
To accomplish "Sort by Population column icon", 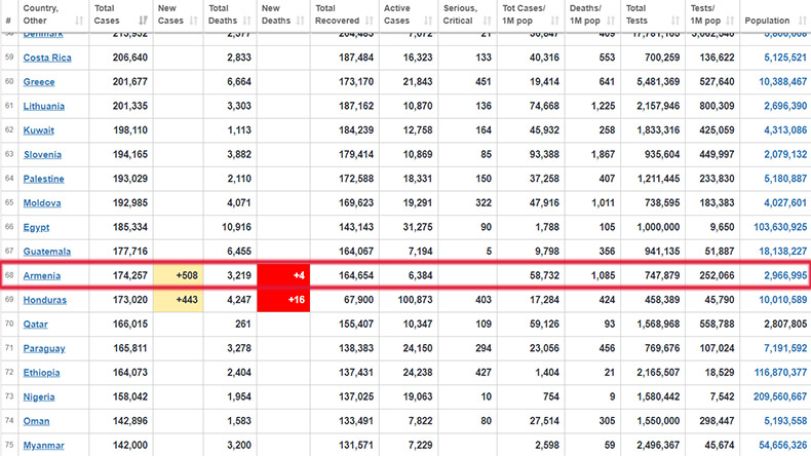I will click(803, 21).
